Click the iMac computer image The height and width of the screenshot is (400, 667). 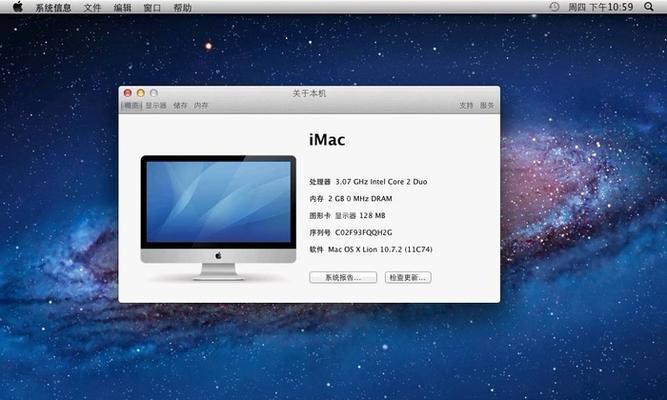(x=218, y=217)
